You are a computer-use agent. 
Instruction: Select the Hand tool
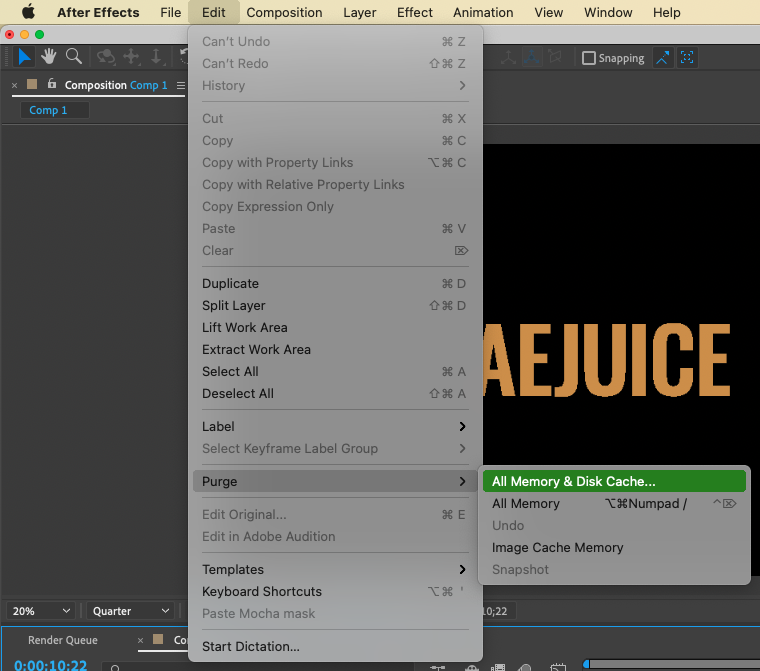pos(49,57)
